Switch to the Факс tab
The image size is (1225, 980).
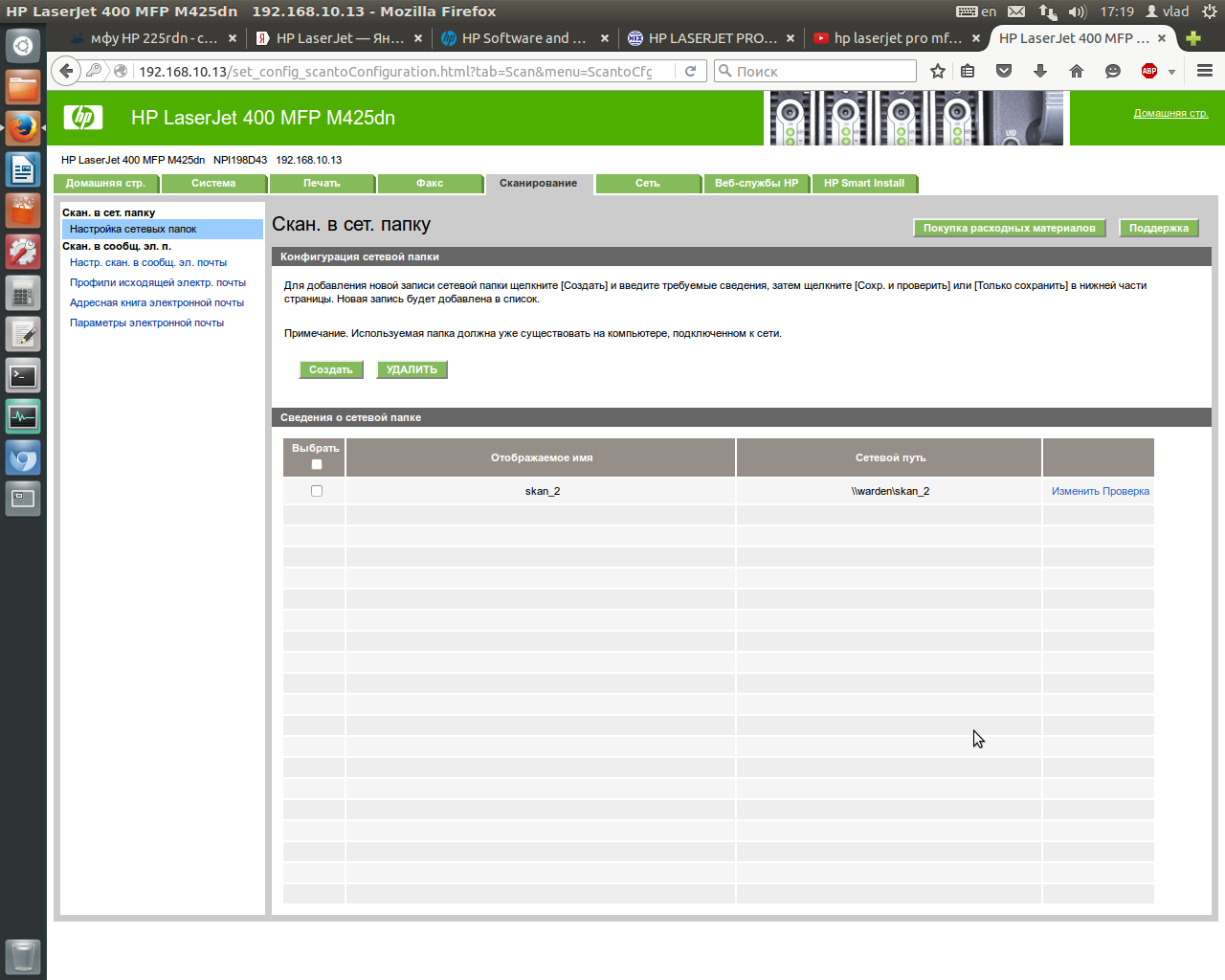(x=430, y=183)
